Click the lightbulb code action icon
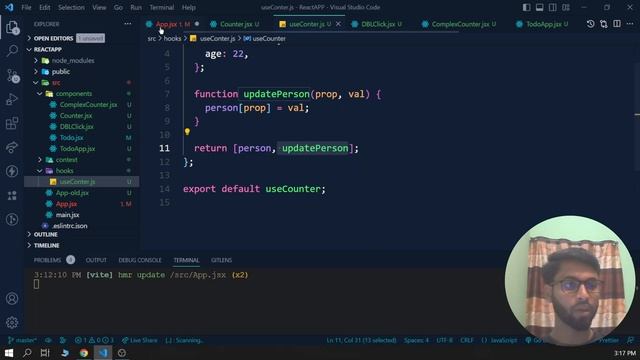 [x=187, y=131]
